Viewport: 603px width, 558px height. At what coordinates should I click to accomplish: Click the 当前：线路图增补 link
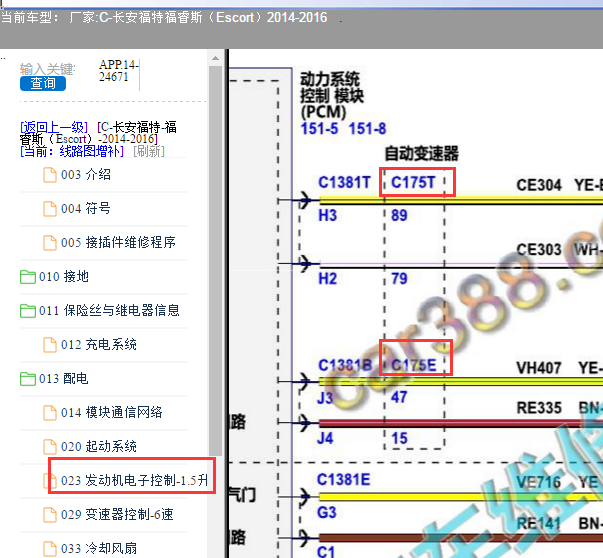click(72, 151)
